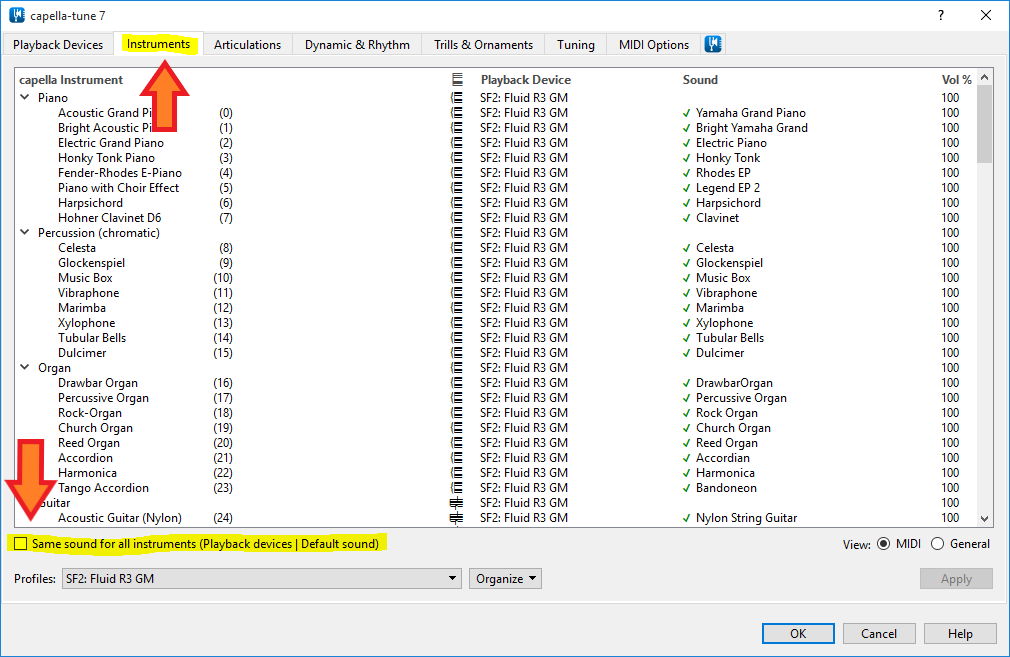Viewport: 1010px width, 657px height.
Task: Click the Legend EP 2 sound entry
Action: point(728,188)
